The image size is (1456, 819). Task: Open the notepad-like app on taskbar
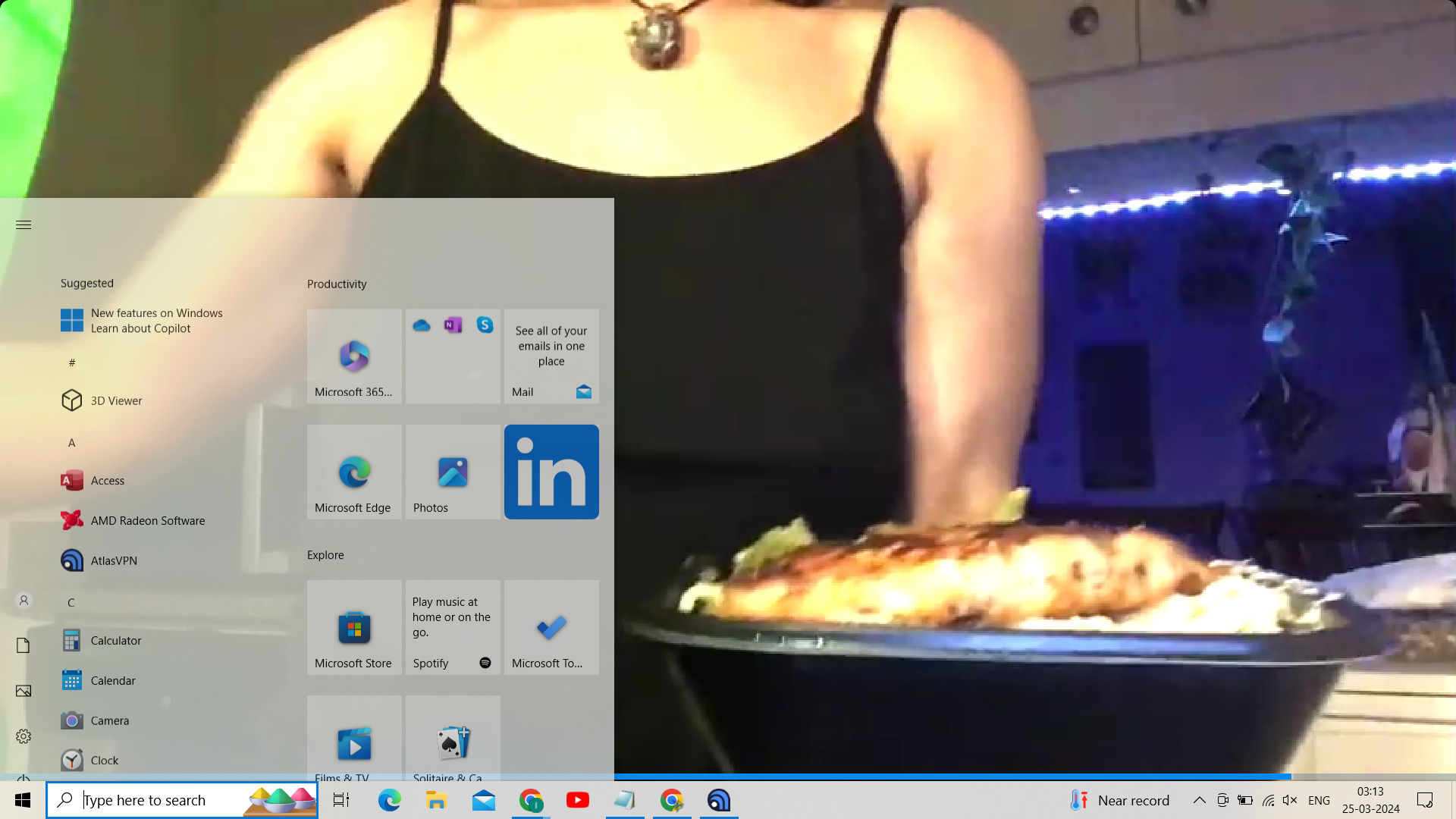(625, 800)
